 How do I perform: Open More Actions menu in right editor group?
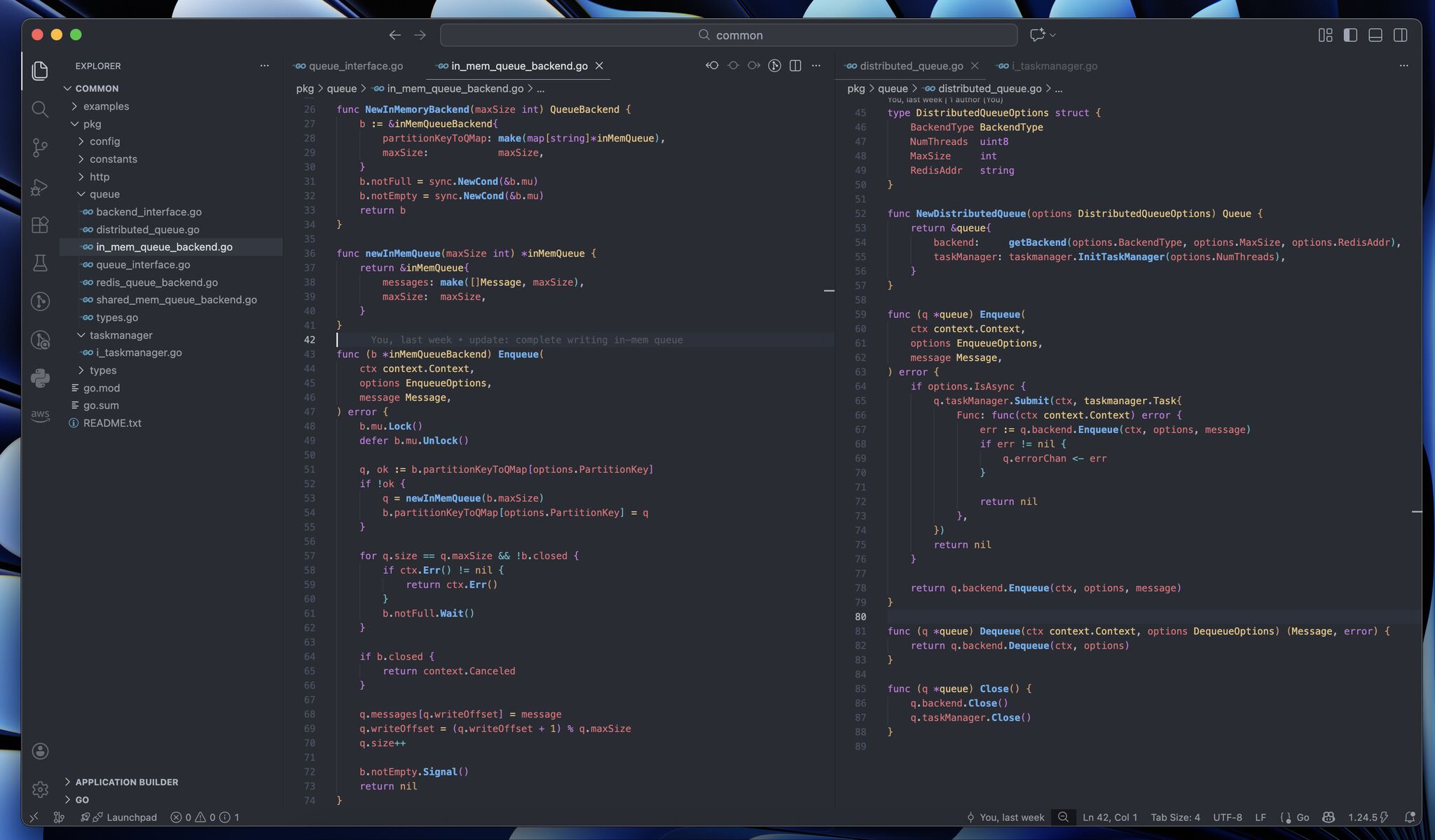[x=1403, y=66]
